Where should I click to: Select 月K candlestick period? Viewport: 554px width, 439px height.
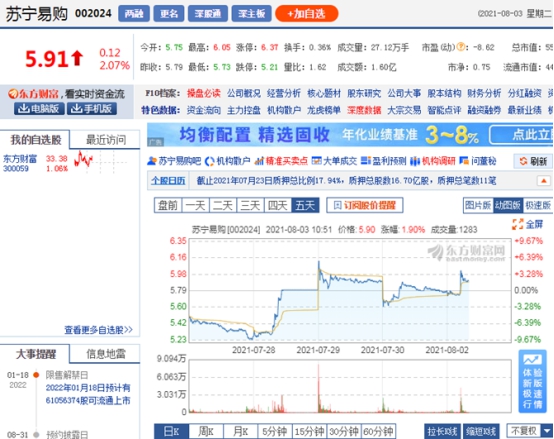pyautogui.click(x=241, y=431)
